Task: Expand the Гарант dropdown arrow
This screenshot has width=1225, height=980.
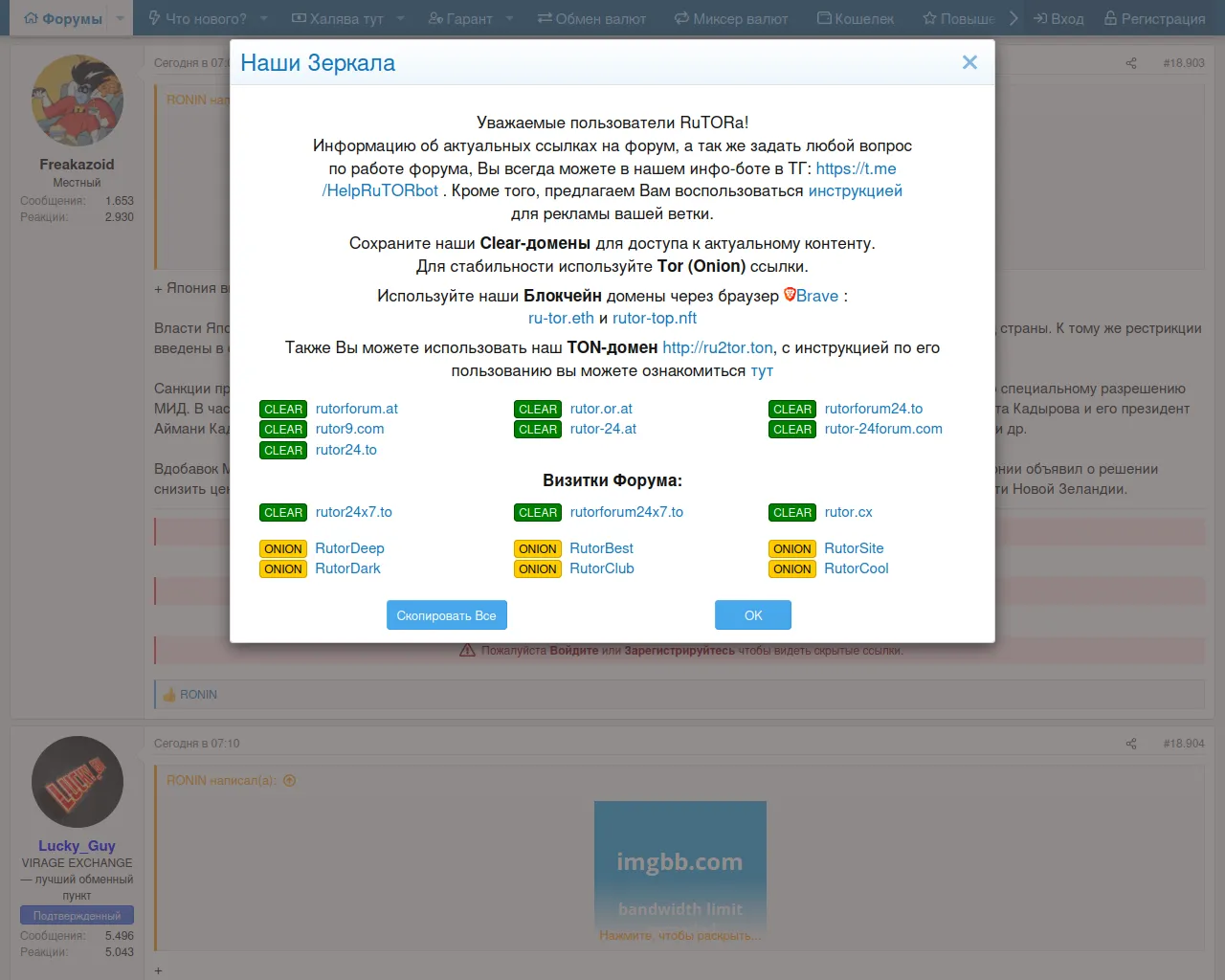Action: pos(510,18)
